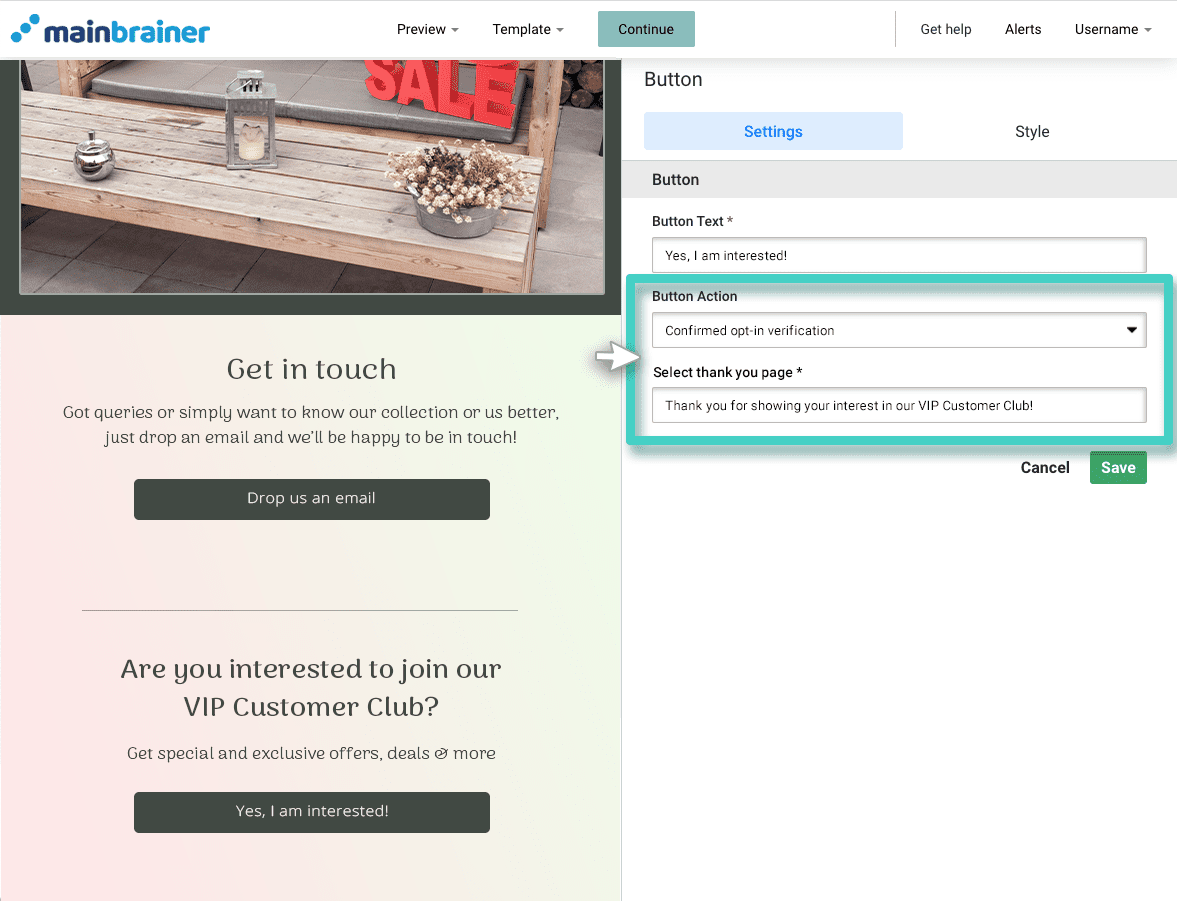Click the Select thank you page field
The image size is (1177, 901).
pyautogui.click(x=899, y=405)
